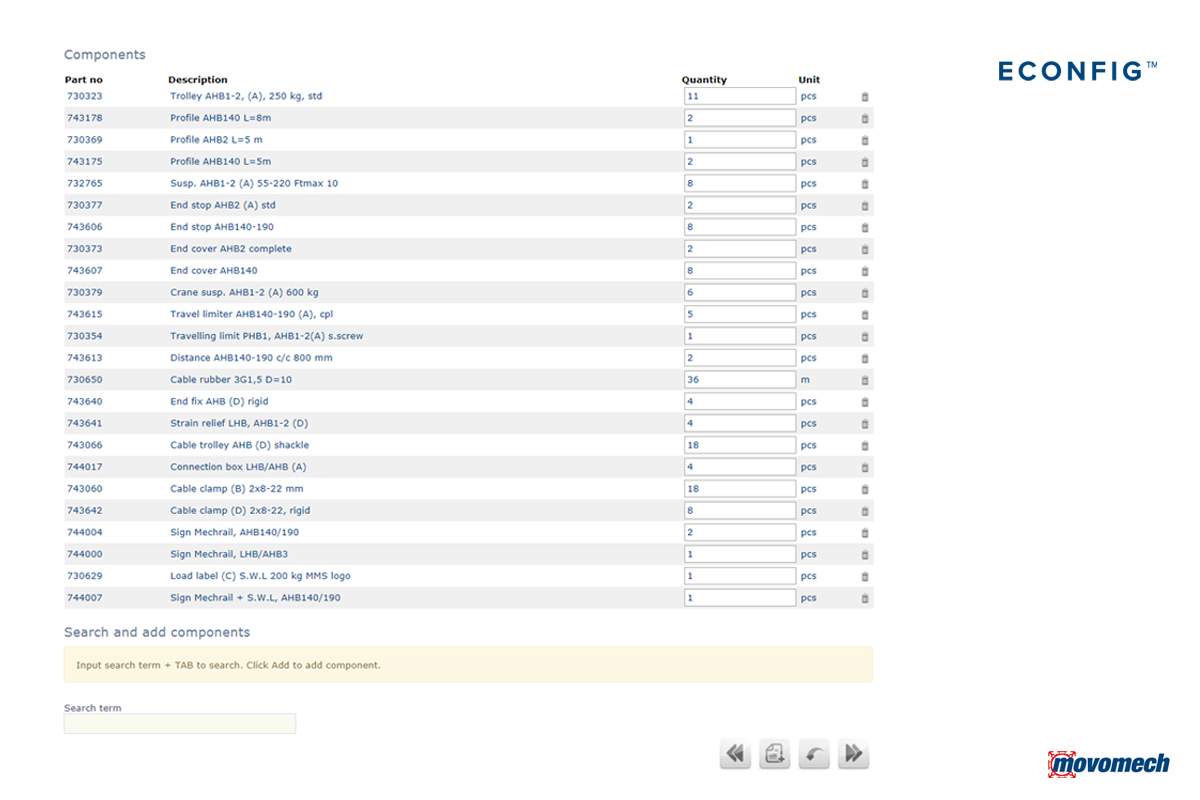Viewport: 1200px width, 800px height.
Task: Click the movomech logo
Action: point(1108,764)
